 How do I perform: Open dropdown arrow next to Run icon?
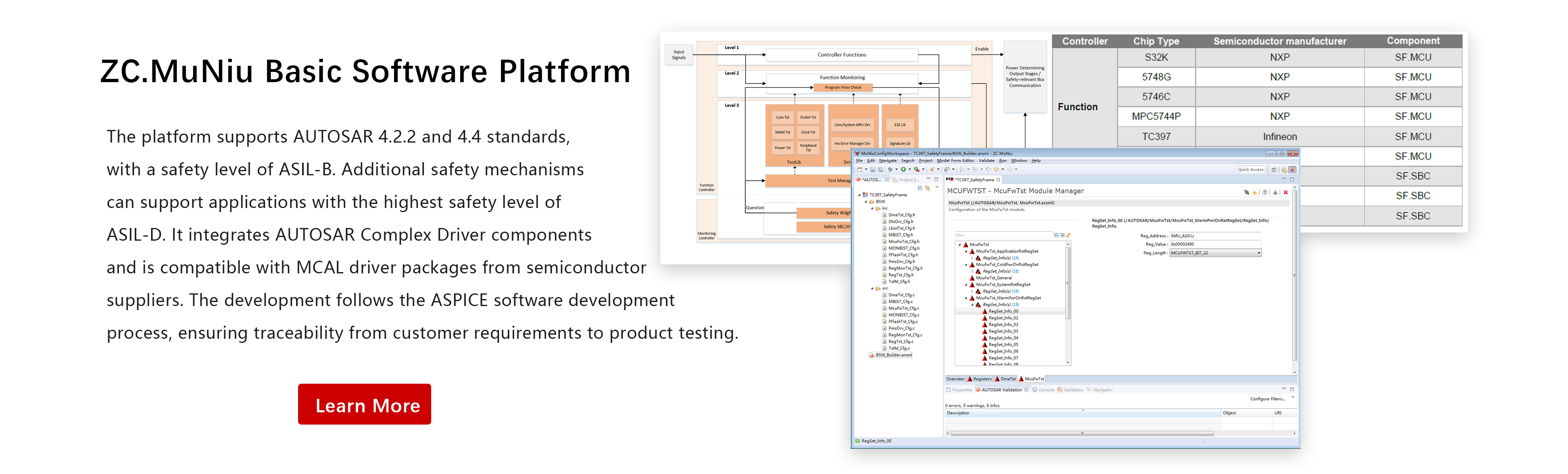pos(910,169)
